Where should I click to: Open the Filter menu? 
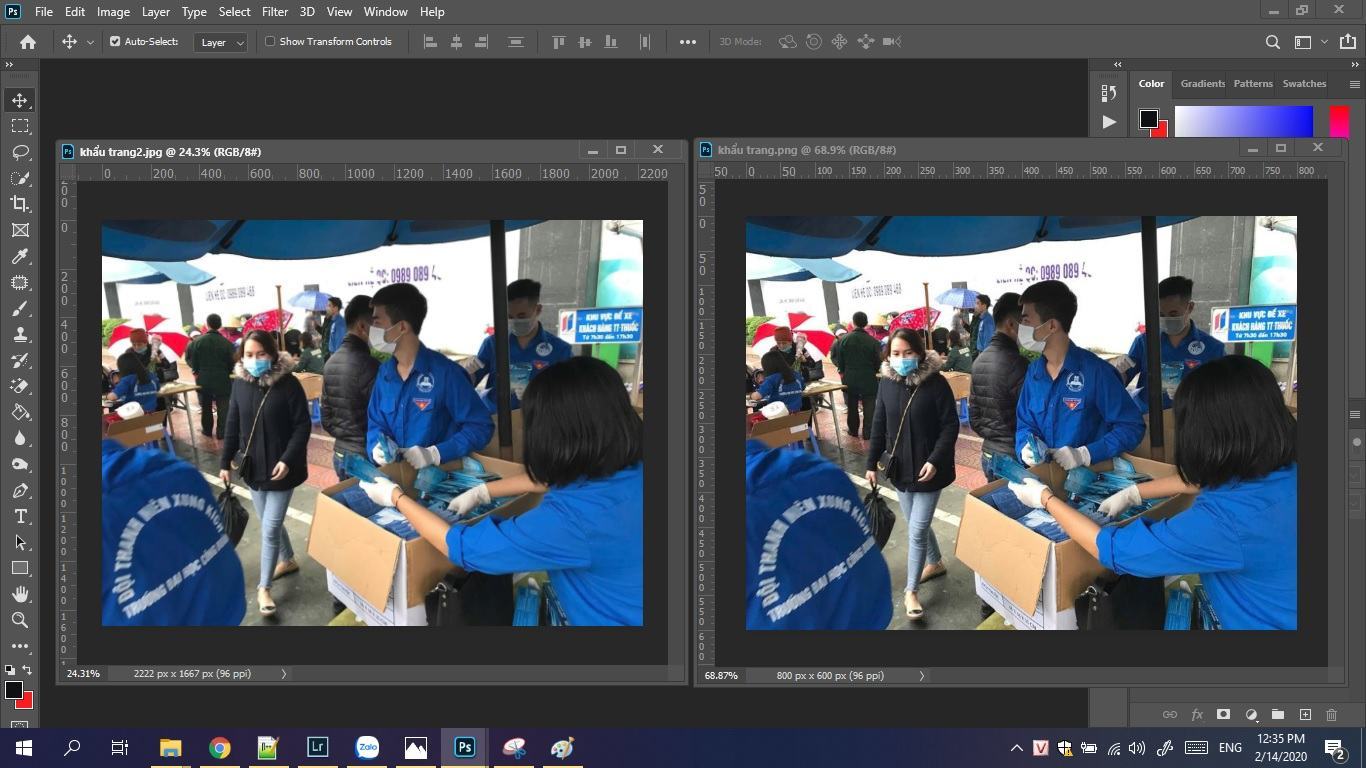click(274, 12)
